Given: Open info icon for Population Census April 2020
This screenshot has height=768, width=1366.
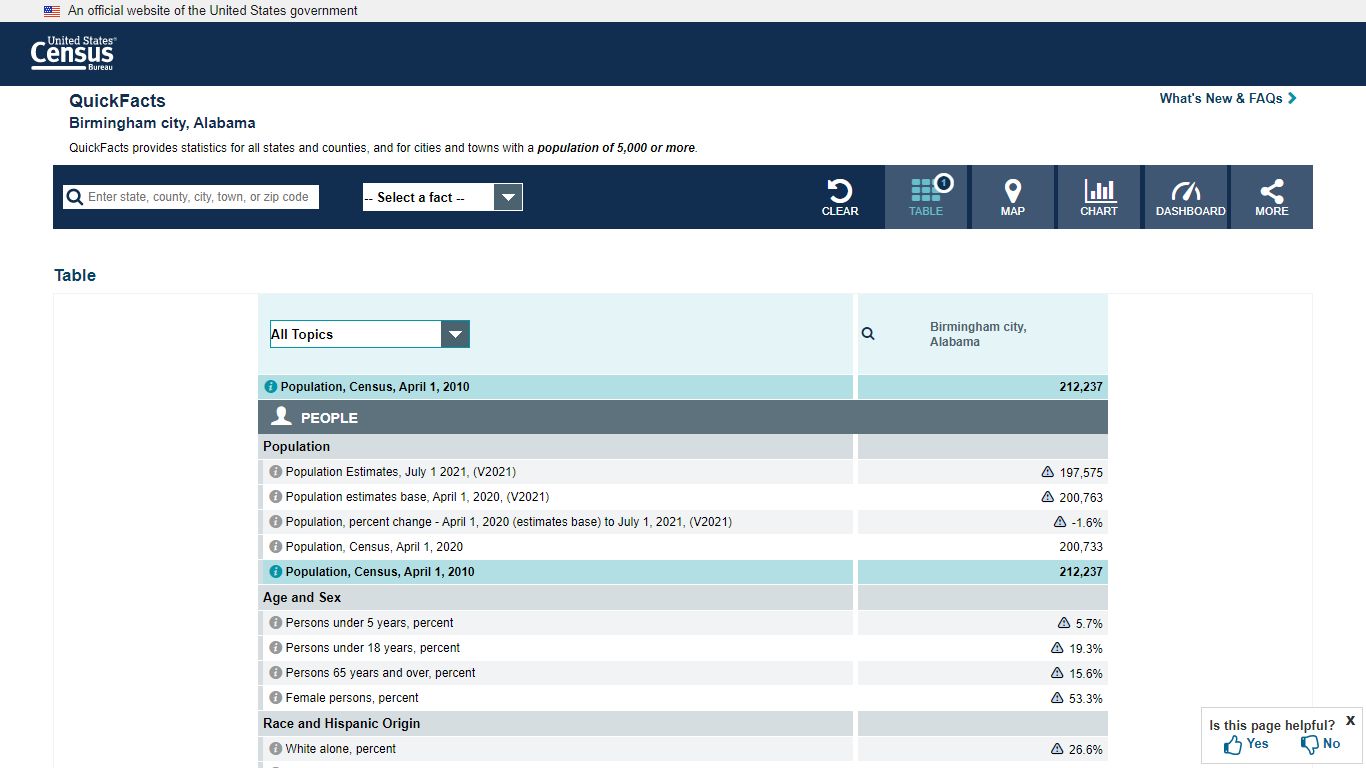Looking at the screenshot, I should click(276, 547).
